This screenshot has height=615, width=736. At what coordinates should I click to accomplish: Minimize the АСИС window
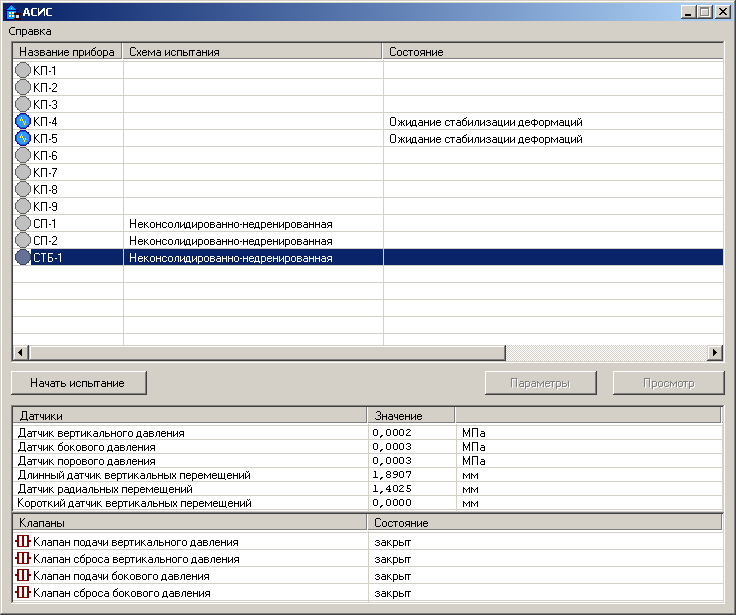pyautogui.click(x=688, y=12)
